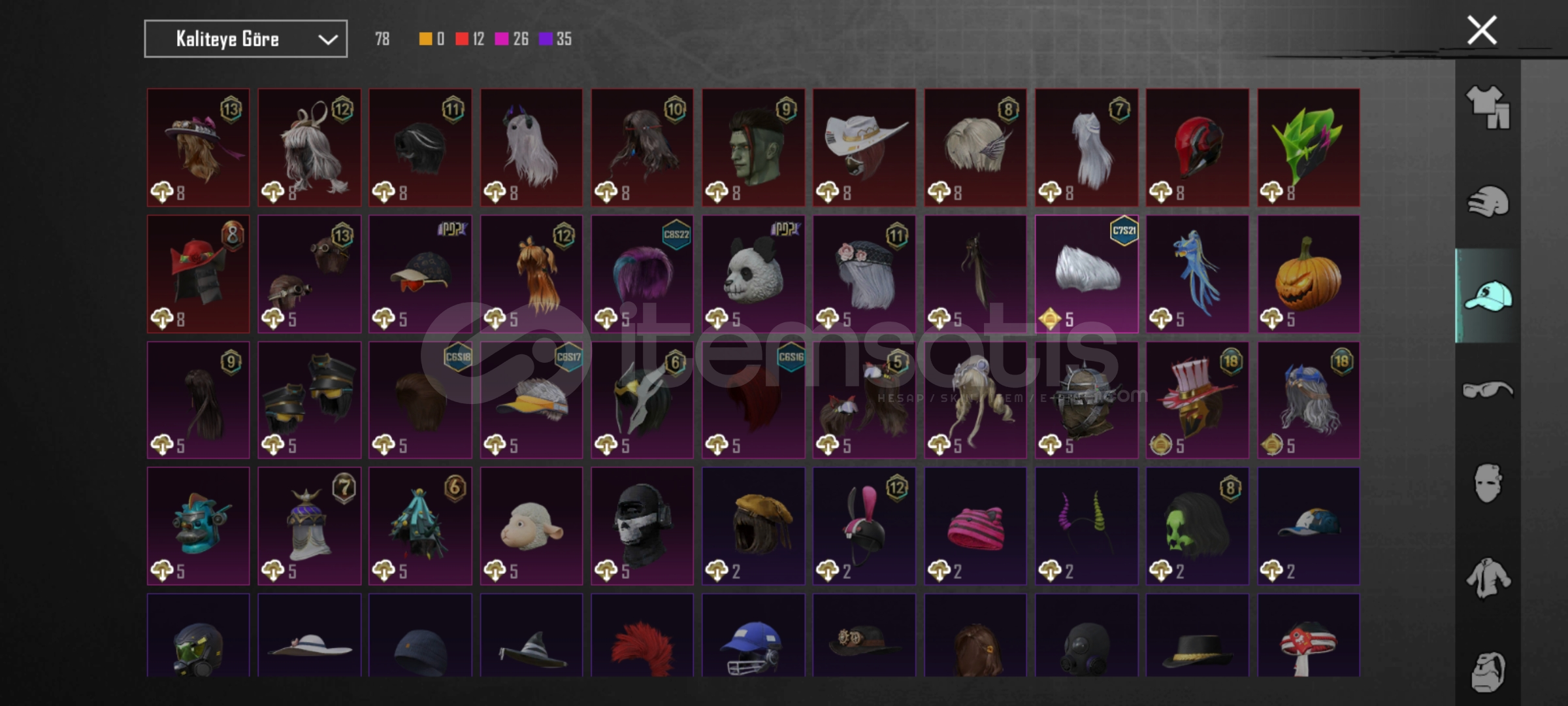Image resolution: width=1568 pixels, height=706 pixels.
Task: Open the bottom face category icon
Action: point(1488,671)
